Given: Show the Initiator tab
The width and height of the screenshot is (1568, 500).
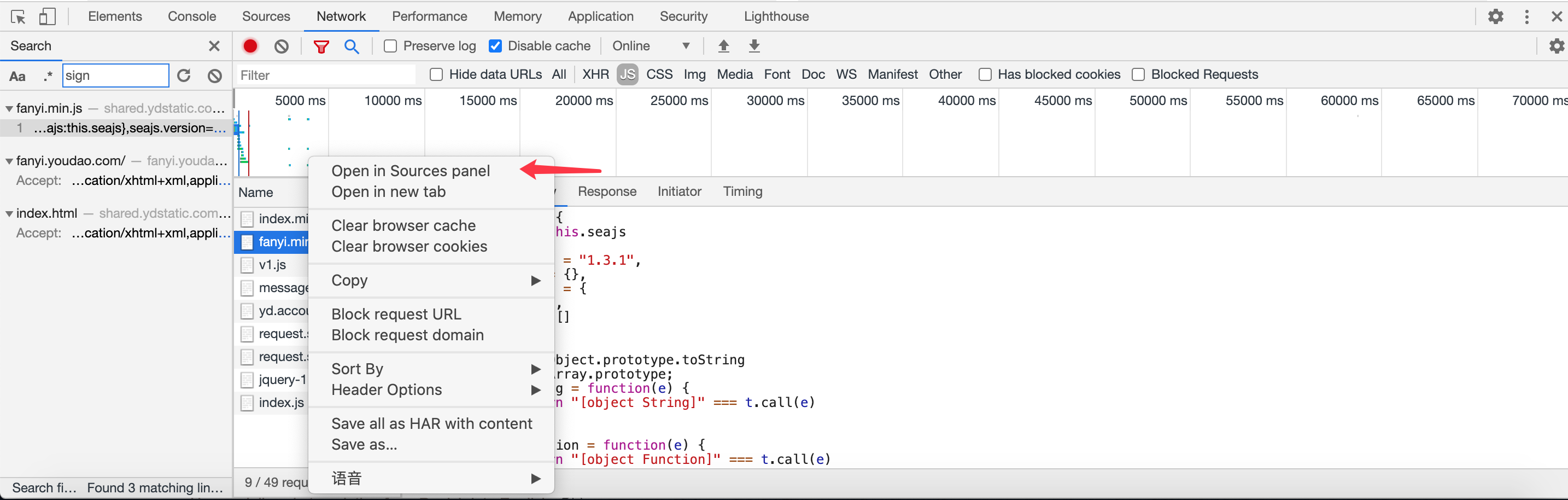Looking at the screenshot, I should point(680,192).
